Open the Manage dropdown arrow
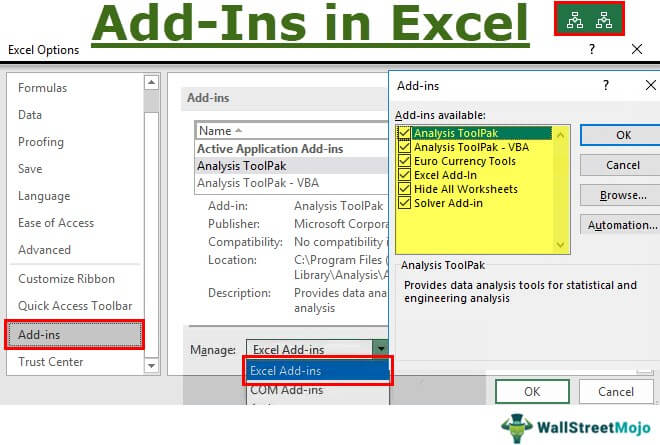 380,349
